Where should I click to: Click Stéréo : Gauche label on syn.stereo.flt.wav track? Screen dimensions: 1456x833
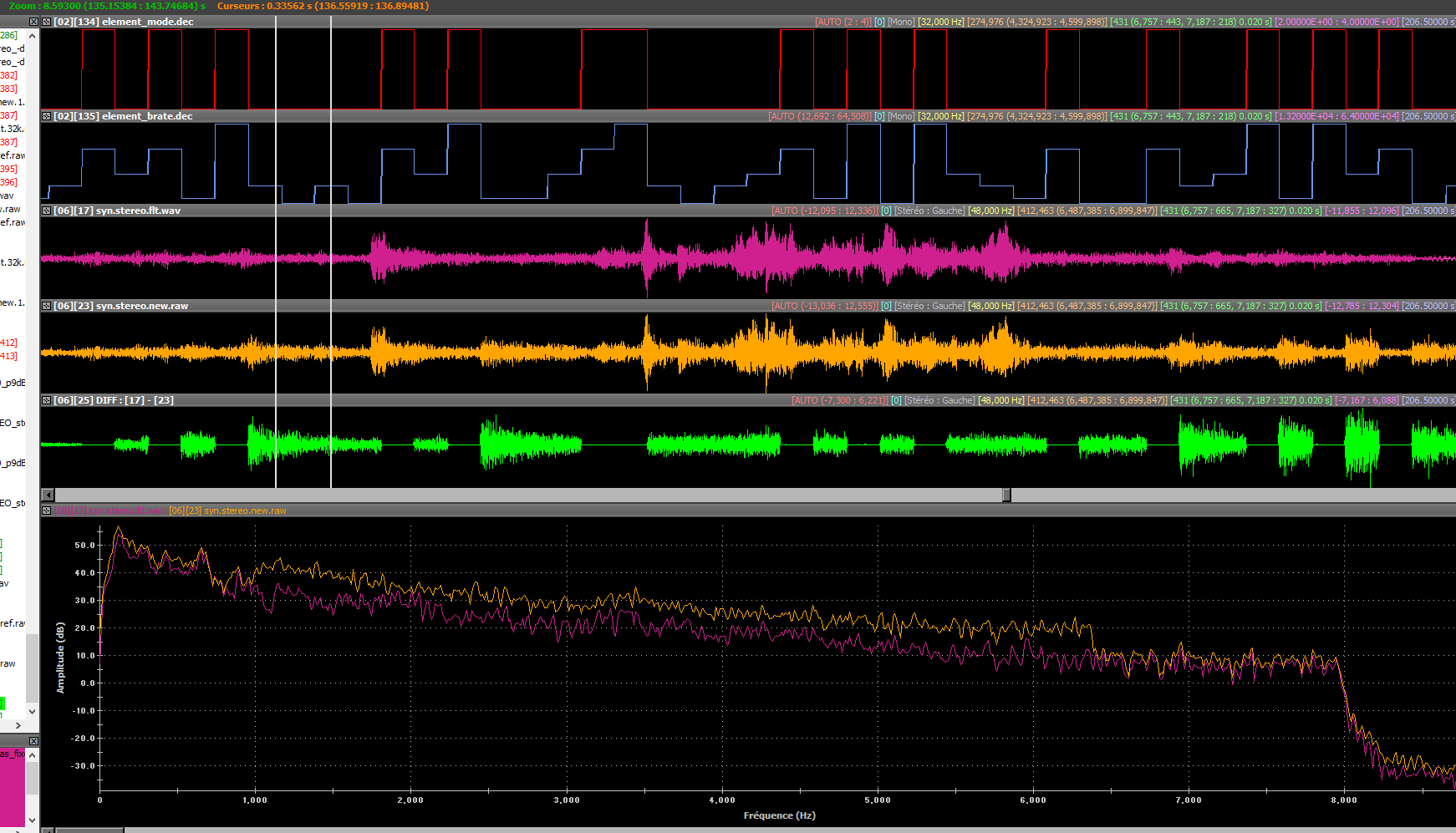pos(929,211)
